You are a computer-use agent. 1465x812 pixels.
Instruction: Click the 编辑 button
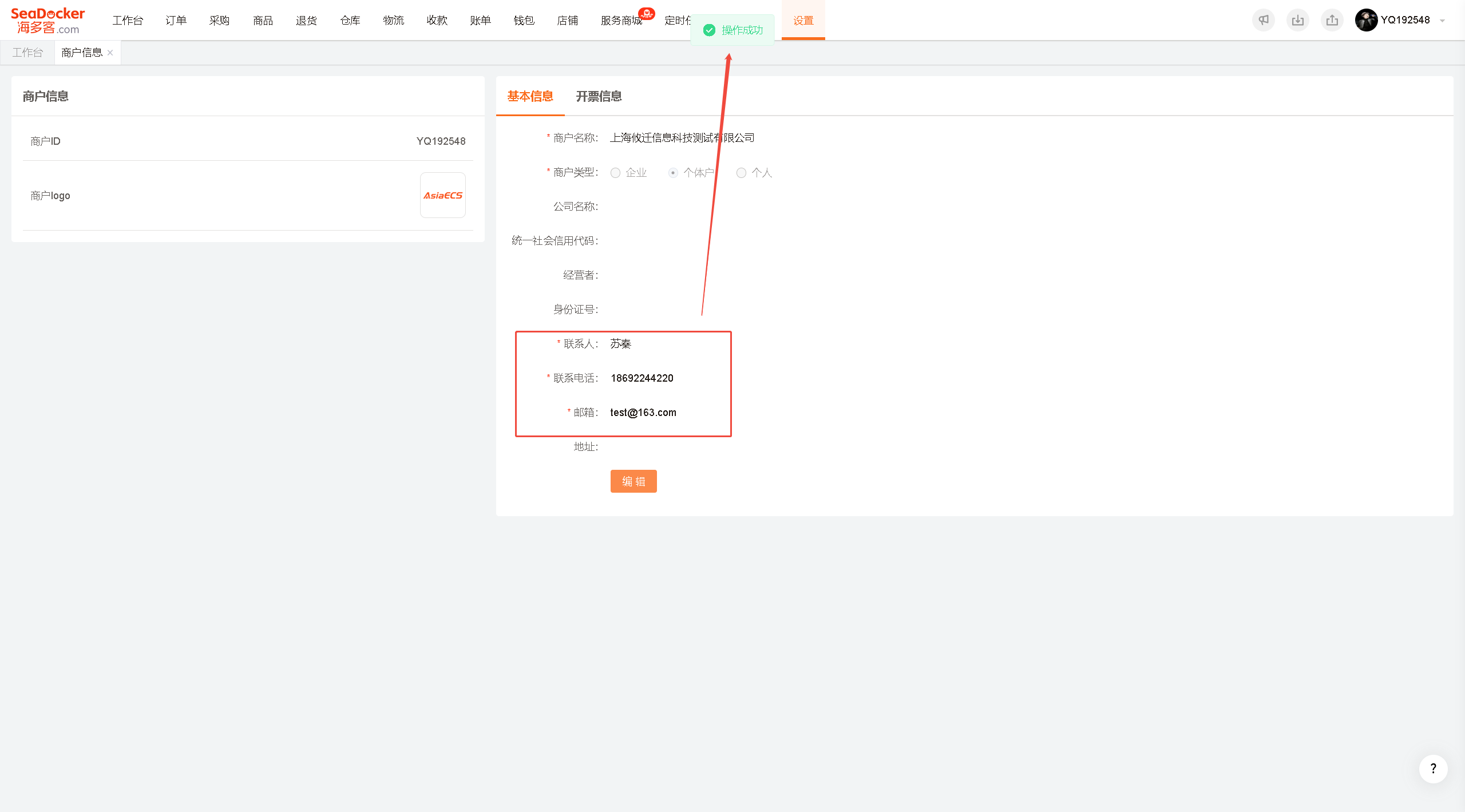(633, 481)
